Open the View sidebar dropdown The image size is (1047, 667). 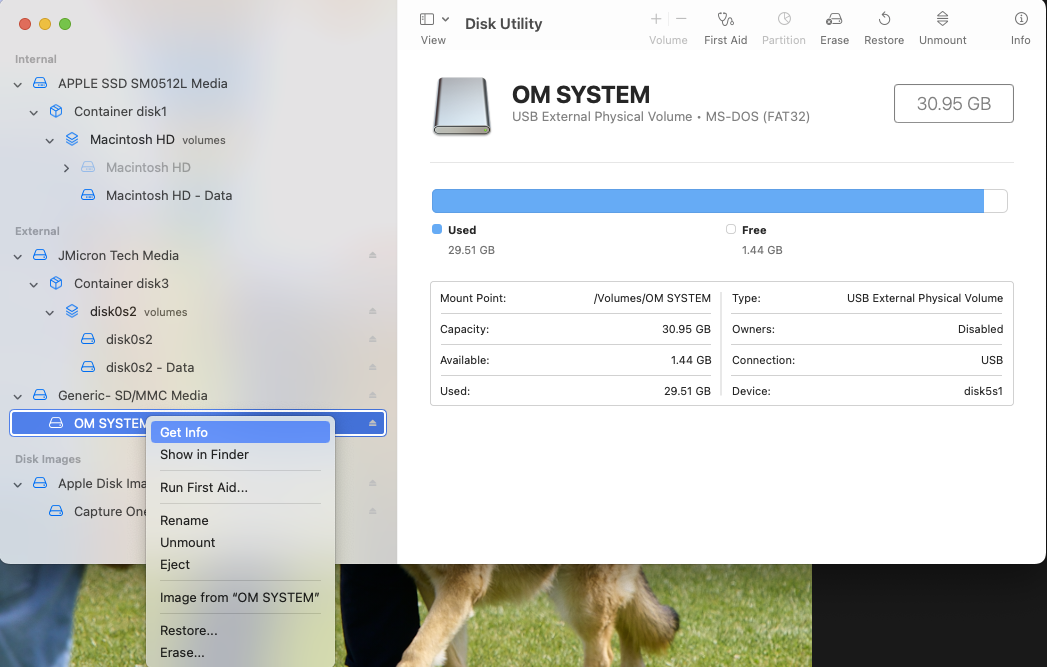434,20
